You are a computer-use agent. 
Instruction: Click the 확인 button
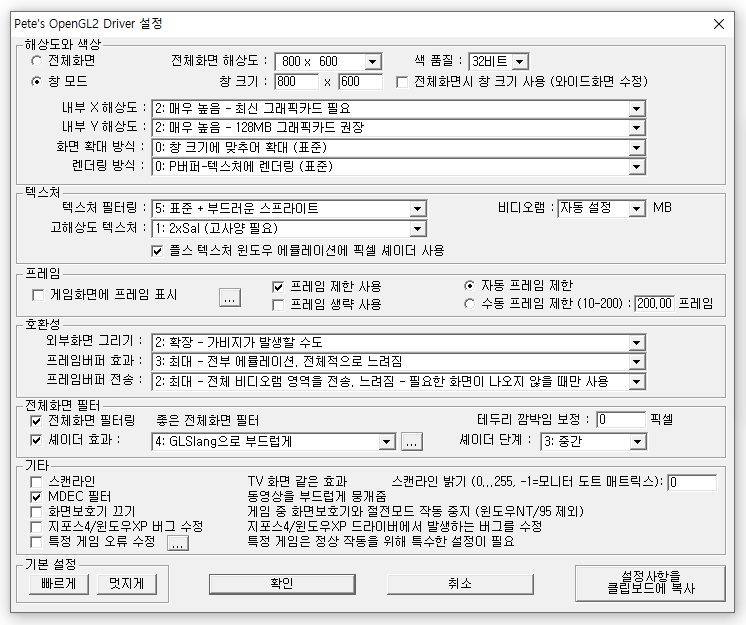tap(282, 584)
